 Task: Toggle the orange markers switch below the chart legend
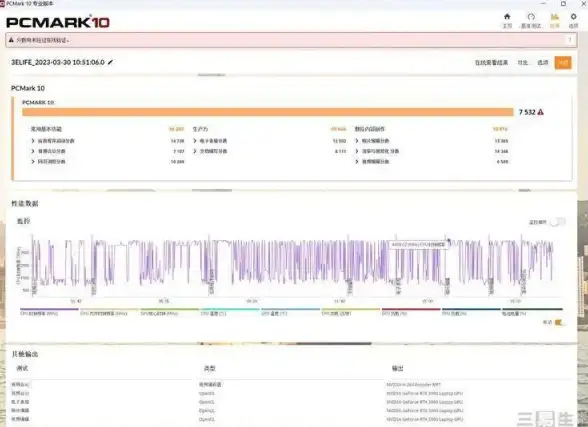(x=559, y=322)
